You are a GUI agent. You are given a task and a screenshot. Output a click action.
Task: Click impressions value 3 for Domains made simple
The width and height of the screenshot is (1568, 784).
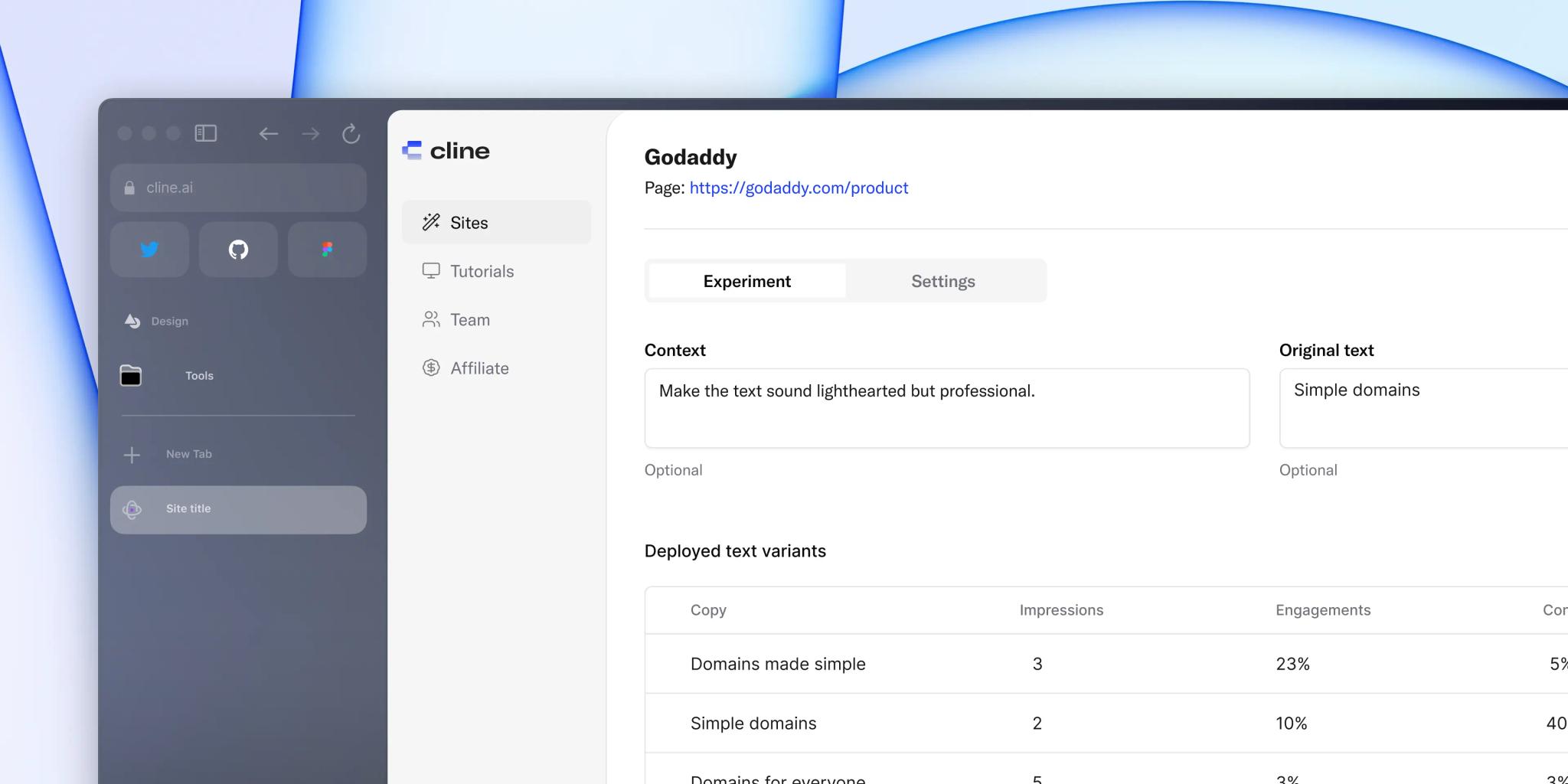point(1037,664)
